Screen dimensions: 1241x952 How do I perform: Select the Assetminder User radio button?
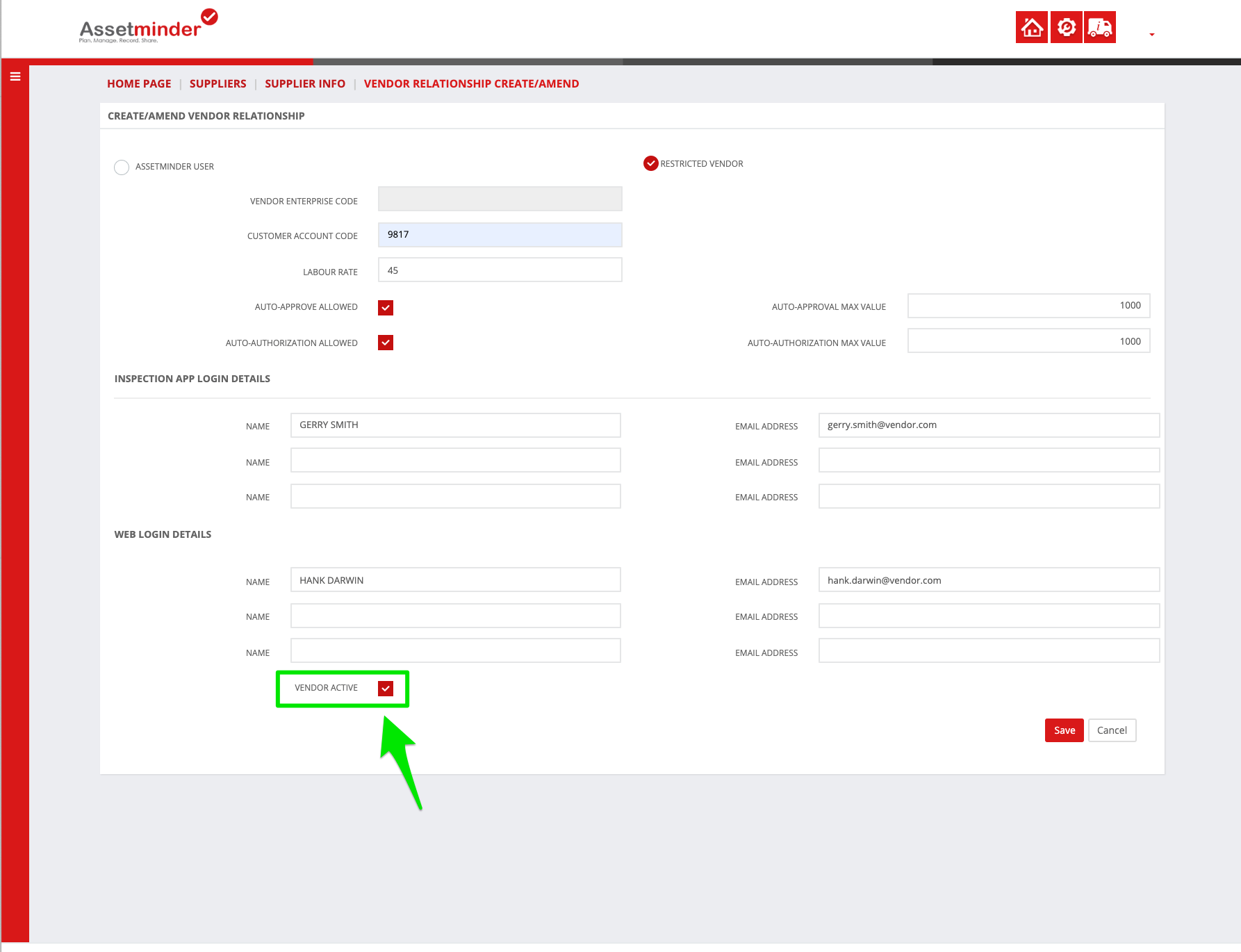(x=122, y=167)
